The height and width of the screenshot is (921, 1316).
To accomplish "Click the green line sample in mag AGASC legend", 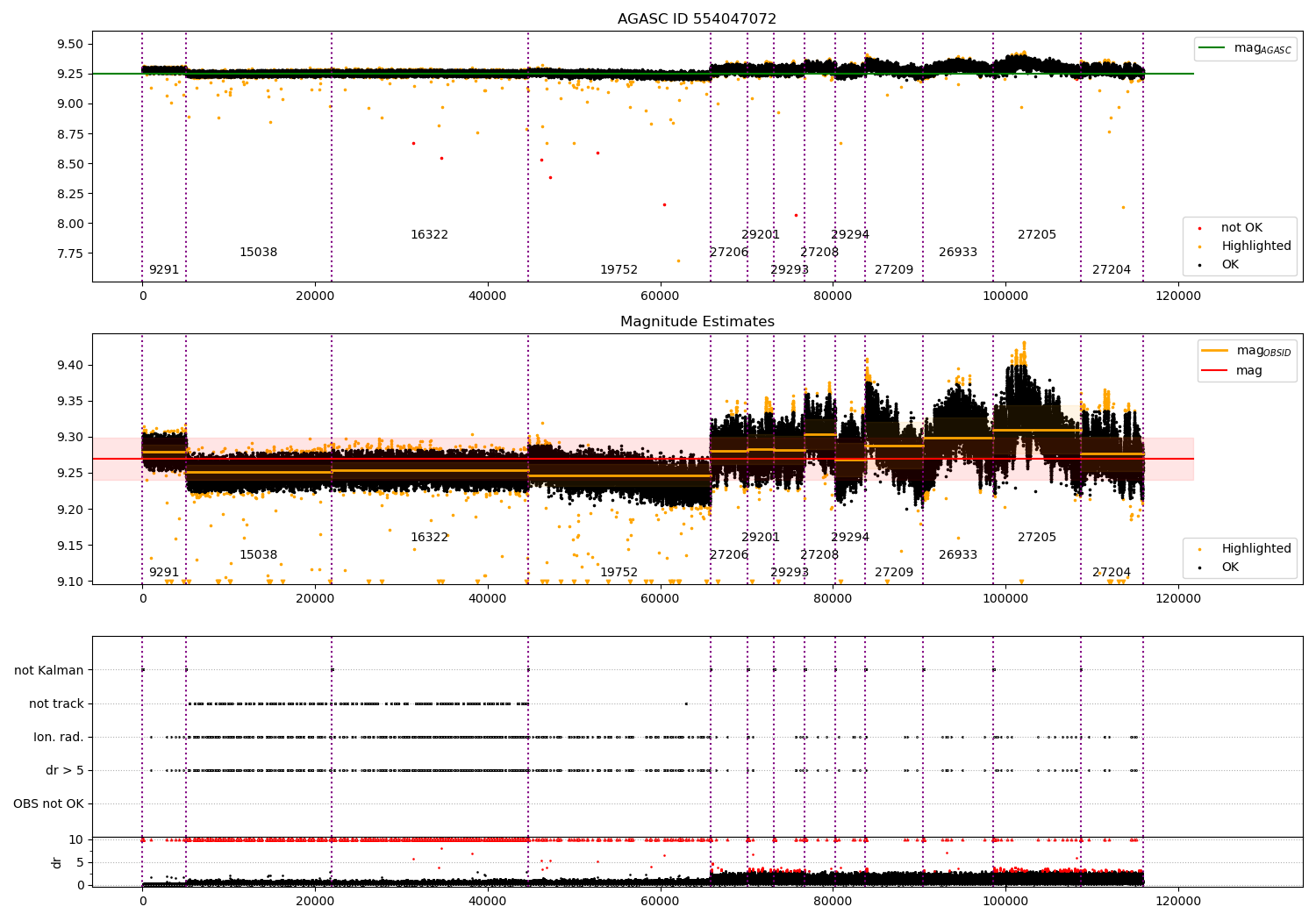I will pos(1212,48).
